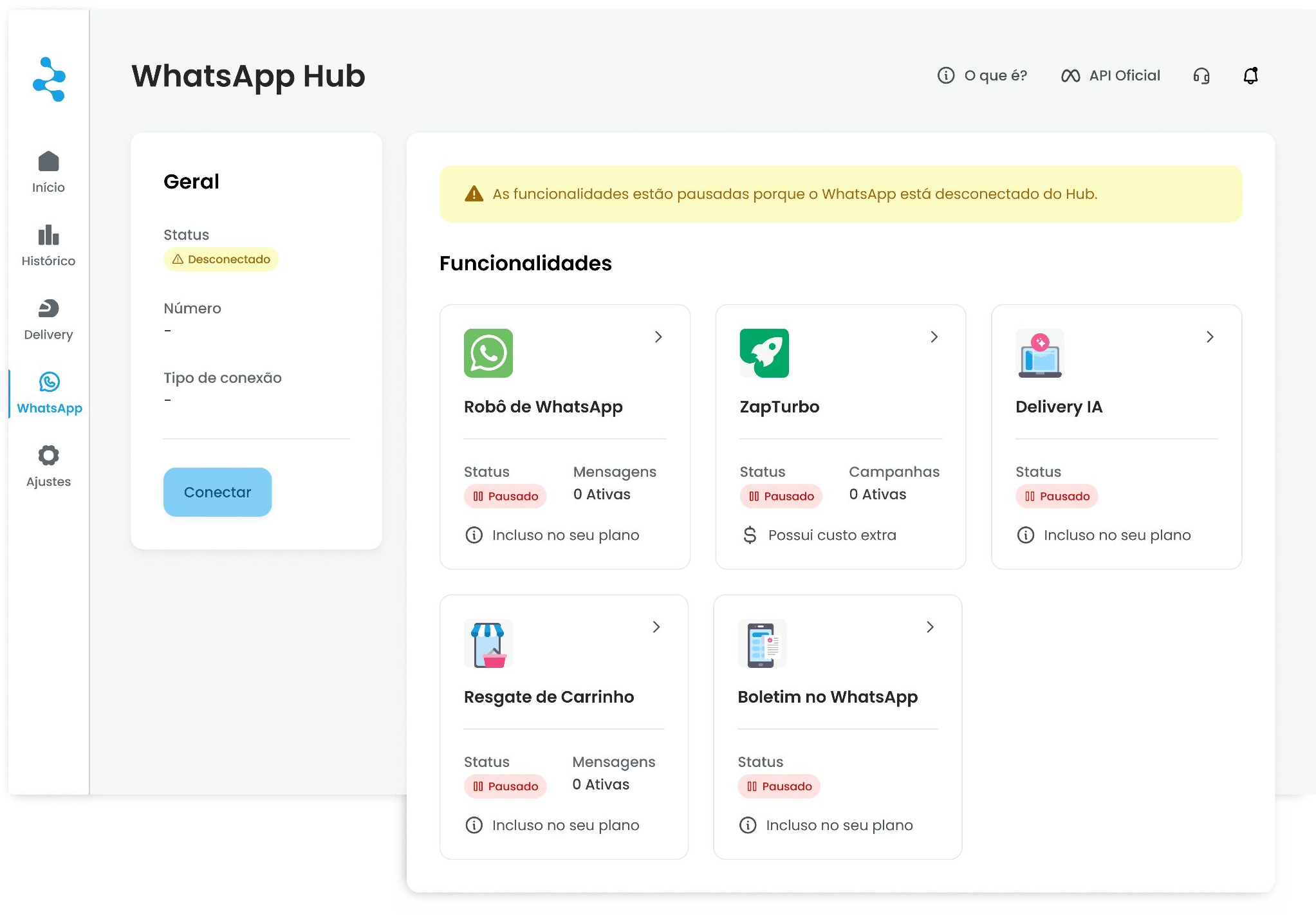Click Pausado badge on Boletim no WhatsApp
The width and height of the screenshot is (1316, 915).
pos(779,786)
